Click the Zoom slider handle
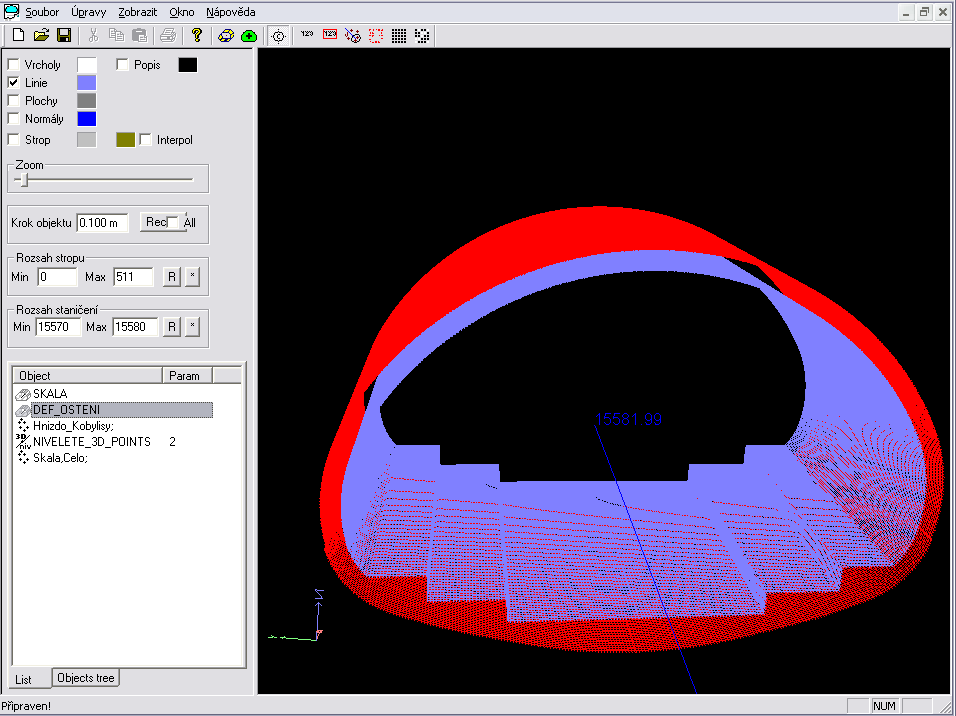956x716 pixels. tap(26, 180)
